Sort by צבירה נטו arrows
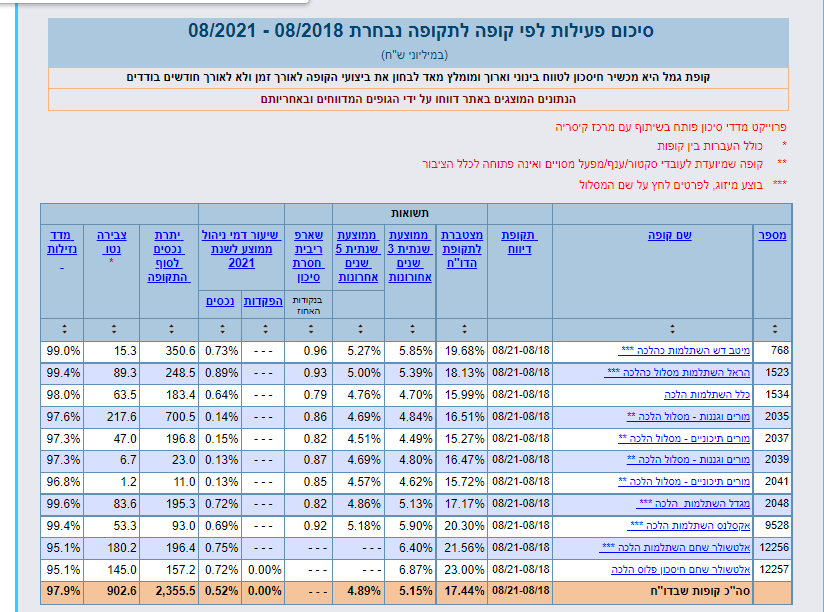Image resolution: width=824 pixels, height=612 pixels. tap(114, 329)
